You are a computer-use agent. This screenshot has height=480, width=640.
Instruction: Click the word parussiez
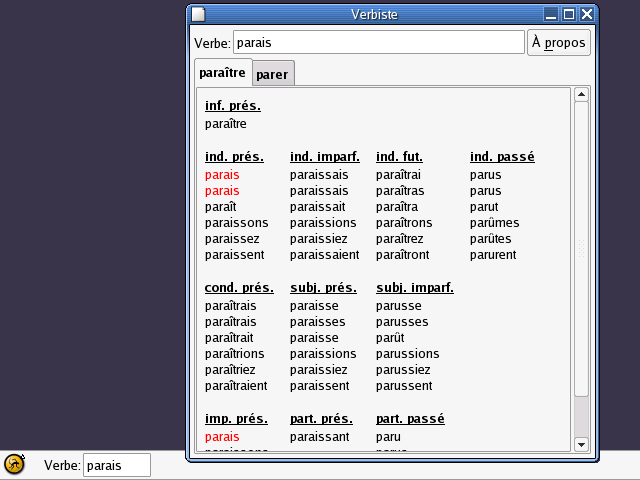[x=403, y=370]
